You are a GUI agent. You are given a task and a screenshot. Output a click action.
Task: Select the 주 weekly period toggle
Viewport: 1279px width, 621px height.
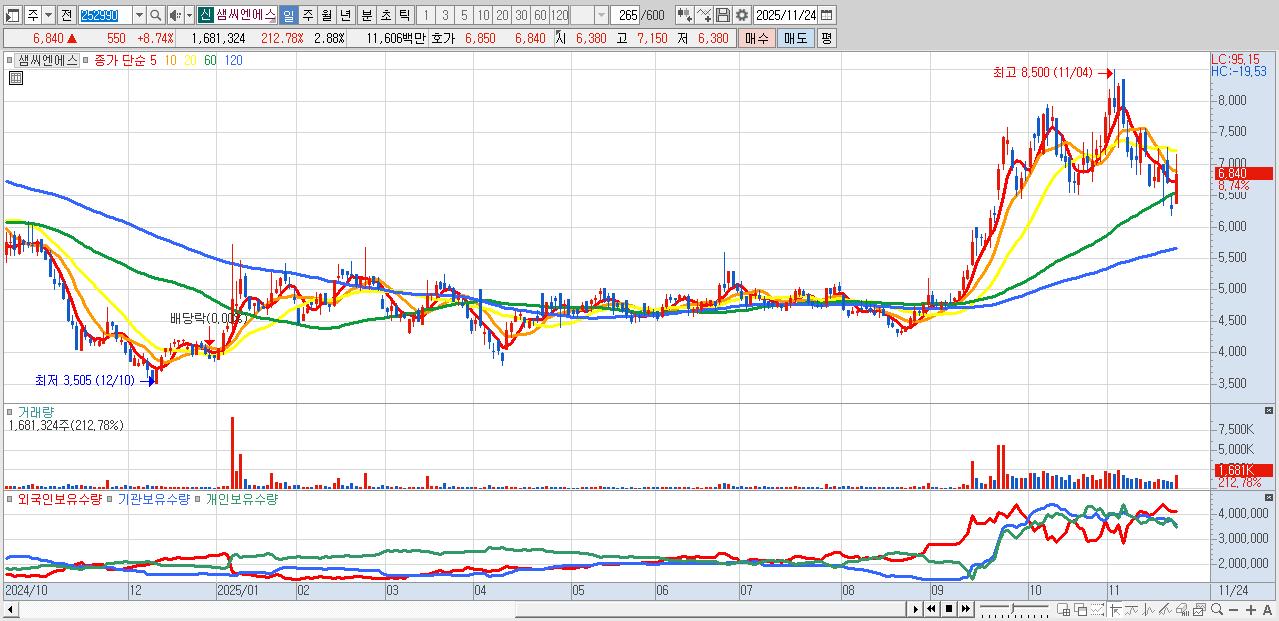[307, 15]
